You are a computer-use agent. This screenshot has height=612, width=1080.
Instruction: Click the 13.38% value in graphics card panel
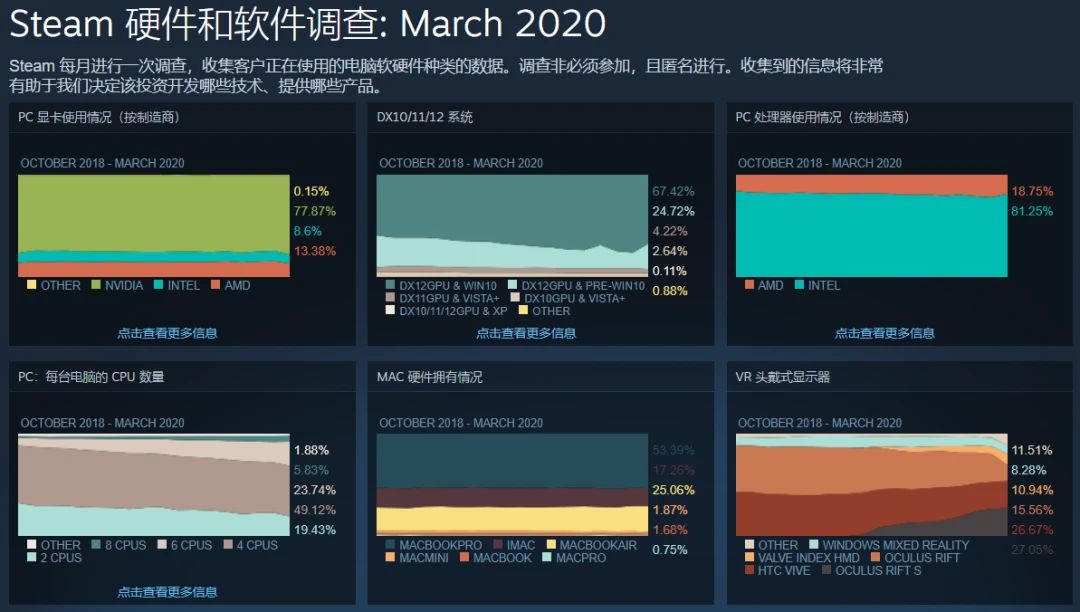315,251
